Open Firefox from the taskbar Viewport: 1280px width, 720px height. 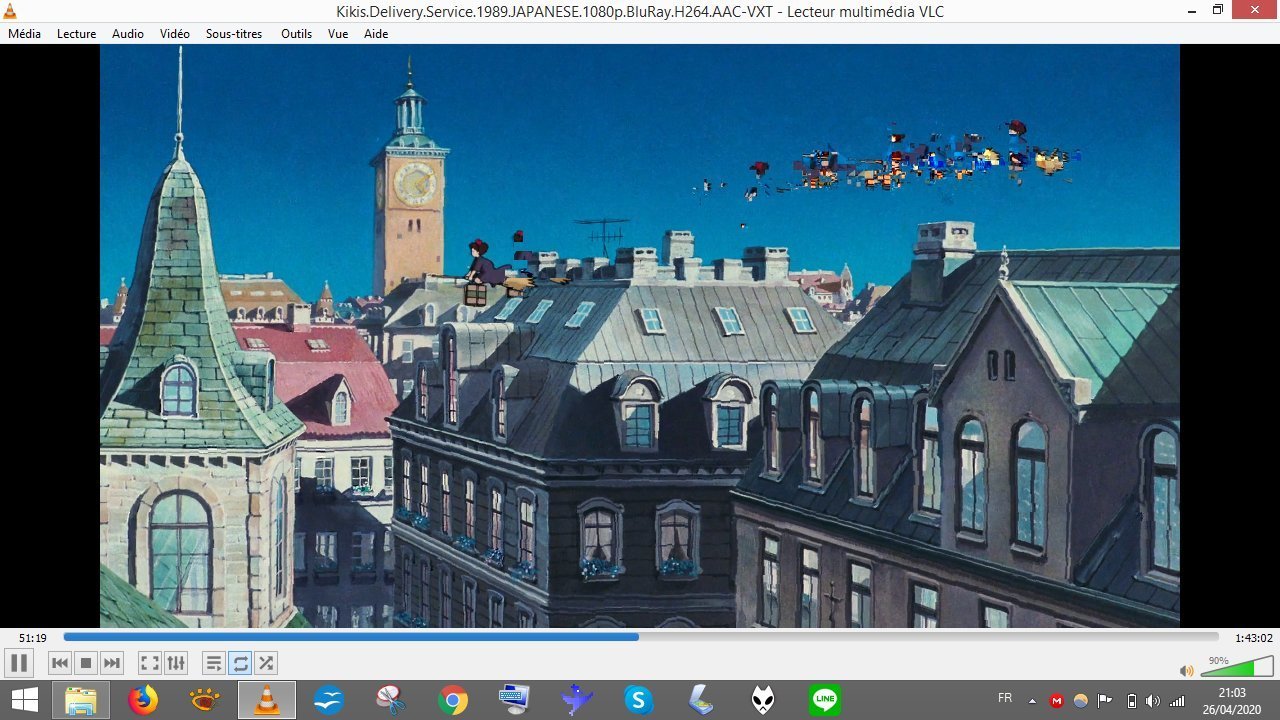(x=143, y=700)
